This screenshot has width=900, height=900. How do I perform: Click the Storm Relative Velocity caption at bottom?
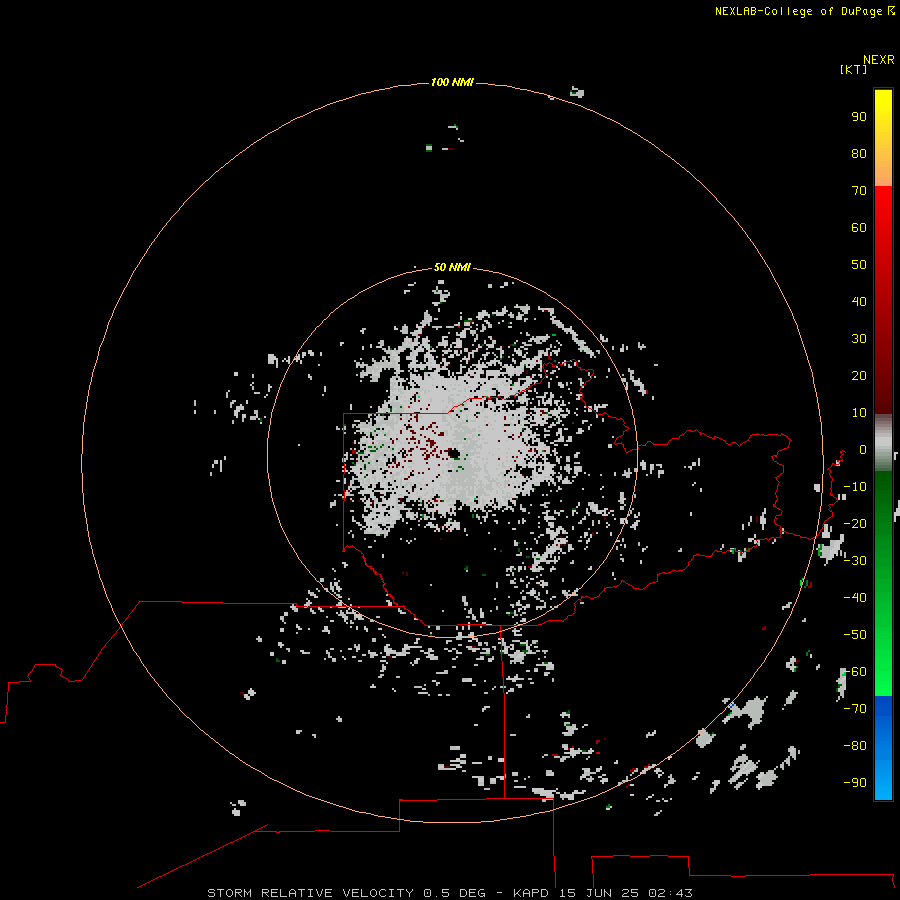450,893
